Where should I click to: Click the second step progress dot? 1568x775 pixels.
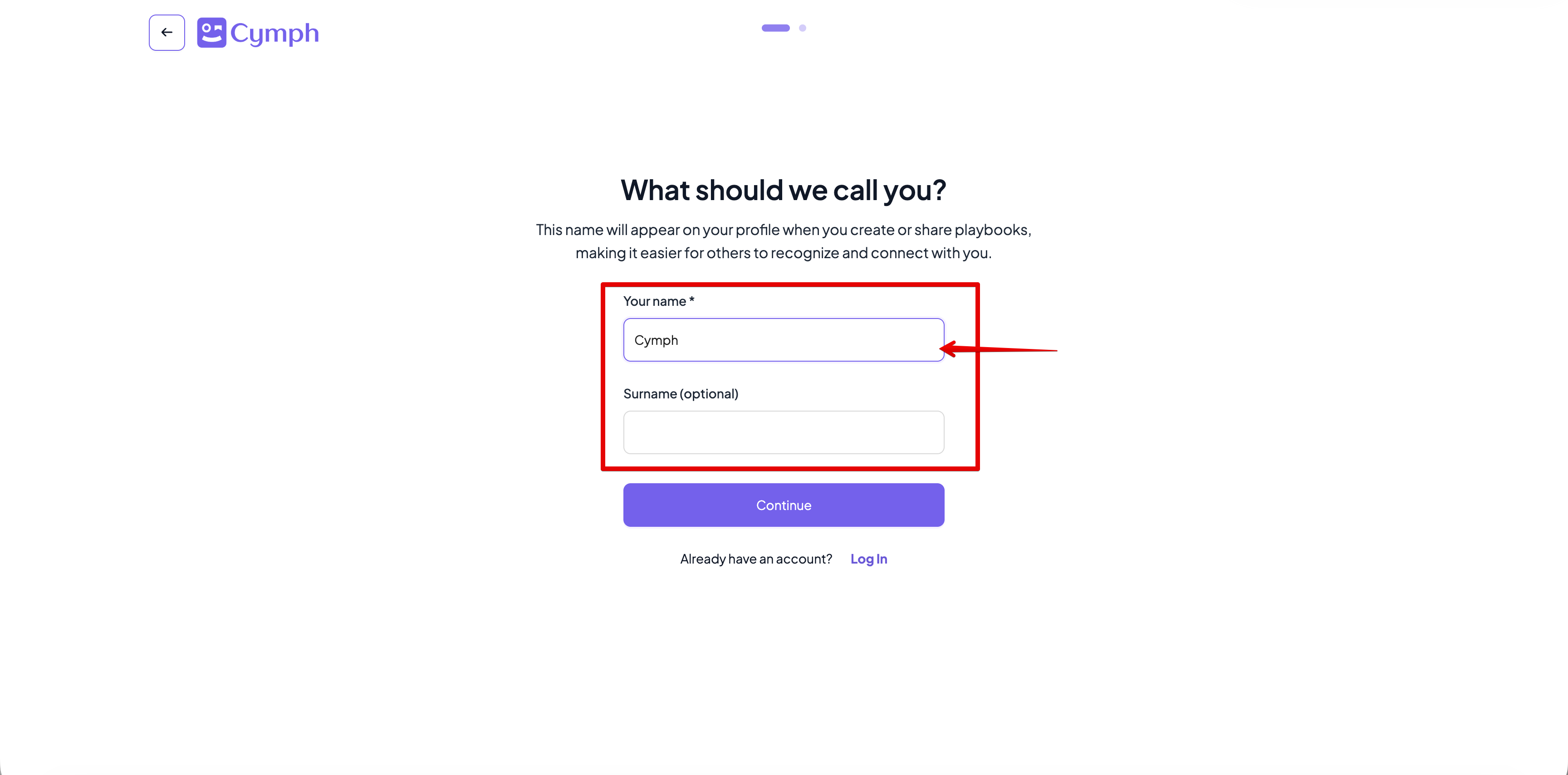tap(802, 28)
